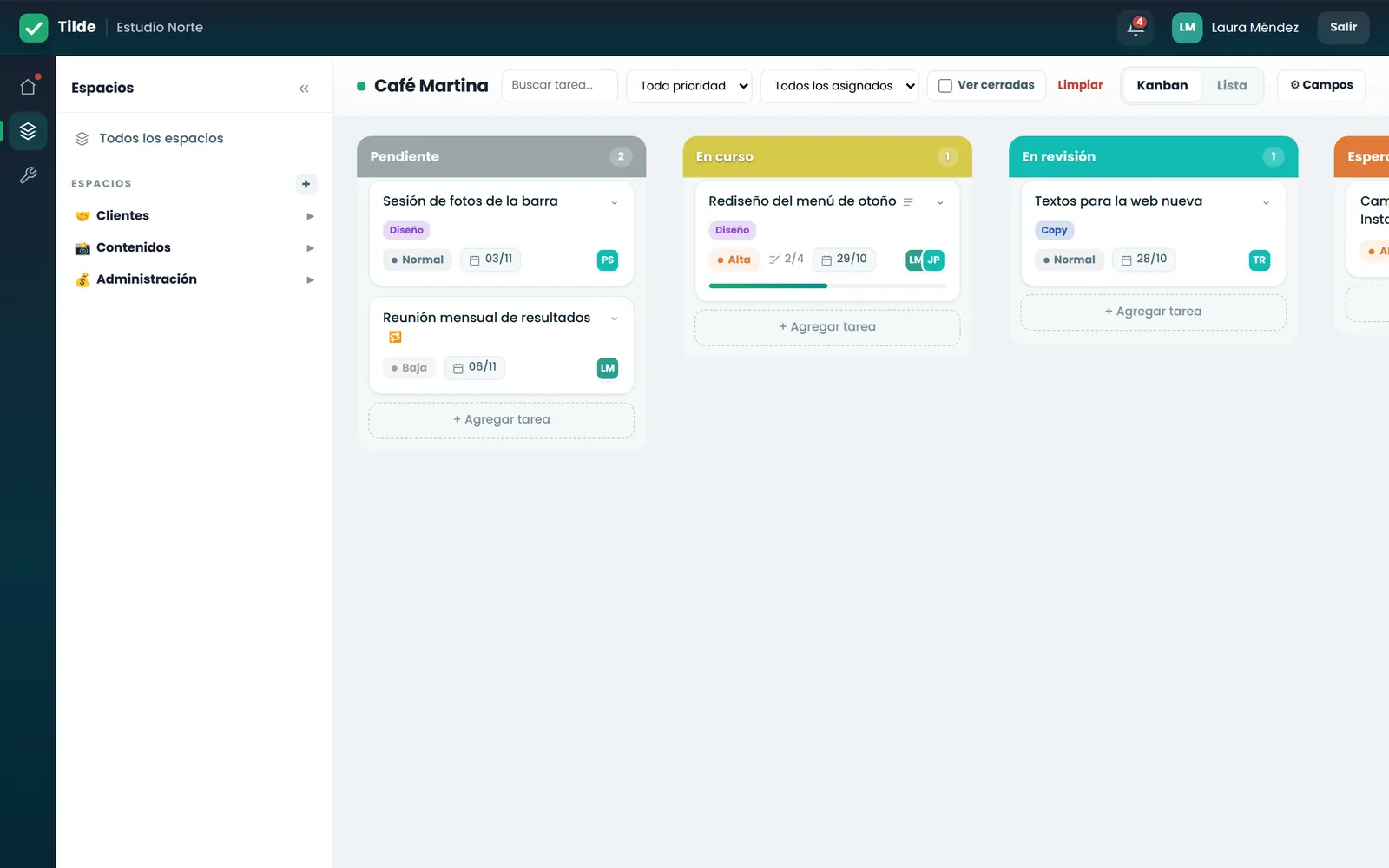The height and width of the screenshot is (868, 1389).
Task: Collapse the Espacios sidebar panel
Action: coord(304,89)
